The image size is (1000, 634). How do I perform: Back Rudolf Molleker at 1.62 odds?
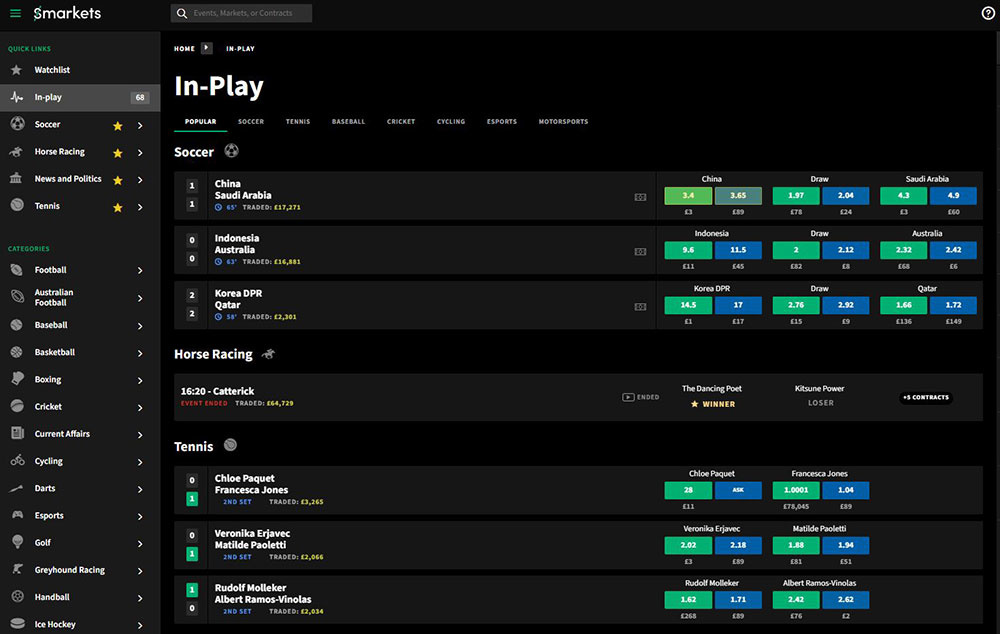click(x=688, y=600)
